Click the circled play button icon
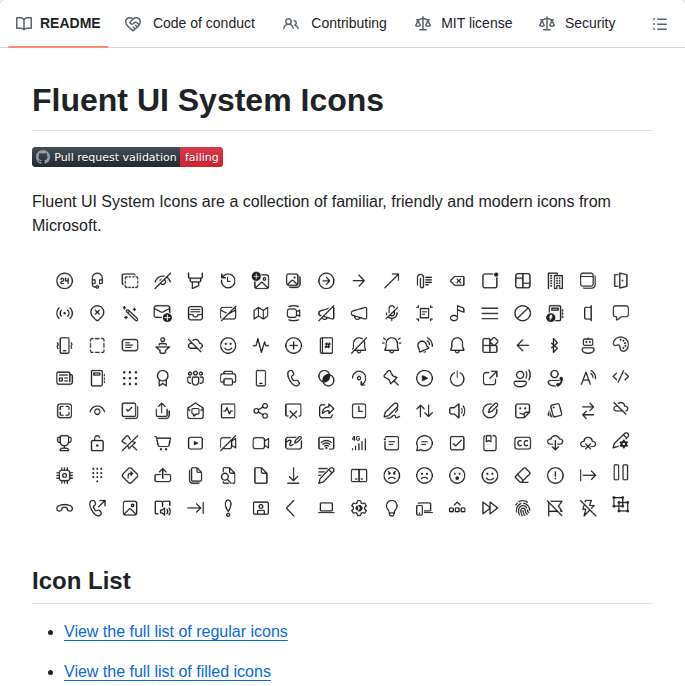 [424, 378]
